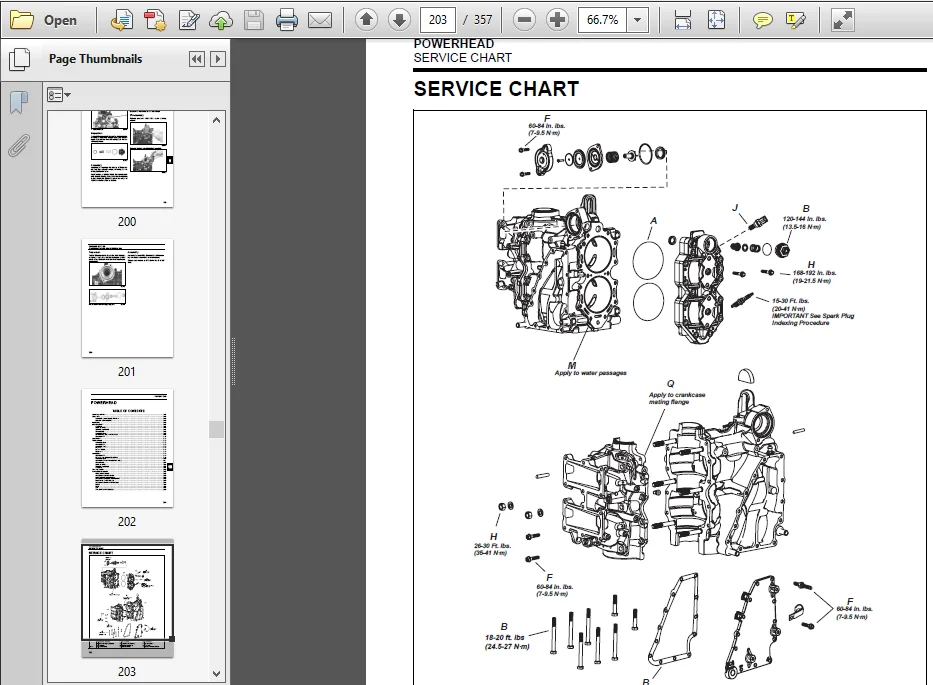Select the page 202 thumbnail
The height and width of the screenshot is (685, 933).
click(127, 448)
